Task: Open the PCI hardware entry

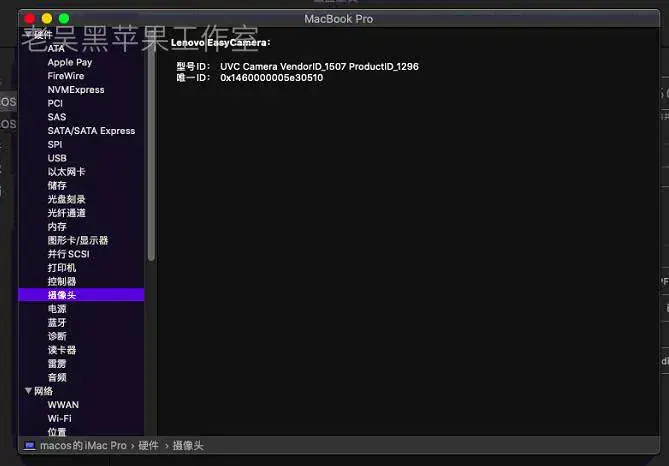Action: 55,103
